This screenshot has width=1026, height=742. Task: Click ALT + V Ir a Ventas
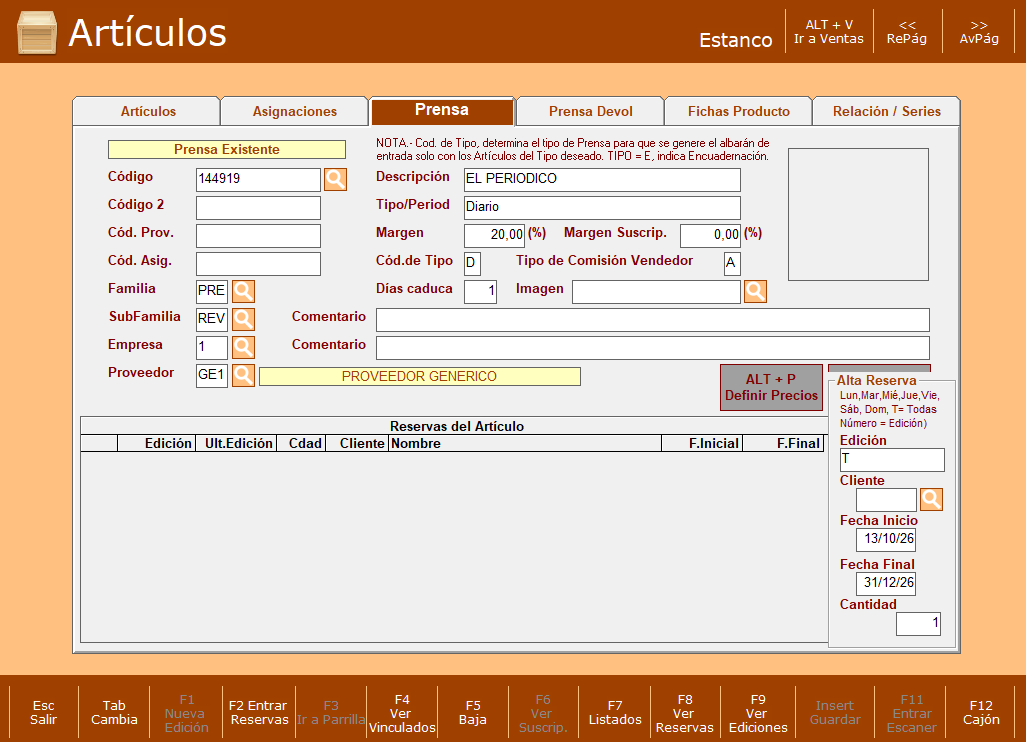point(828,31)
